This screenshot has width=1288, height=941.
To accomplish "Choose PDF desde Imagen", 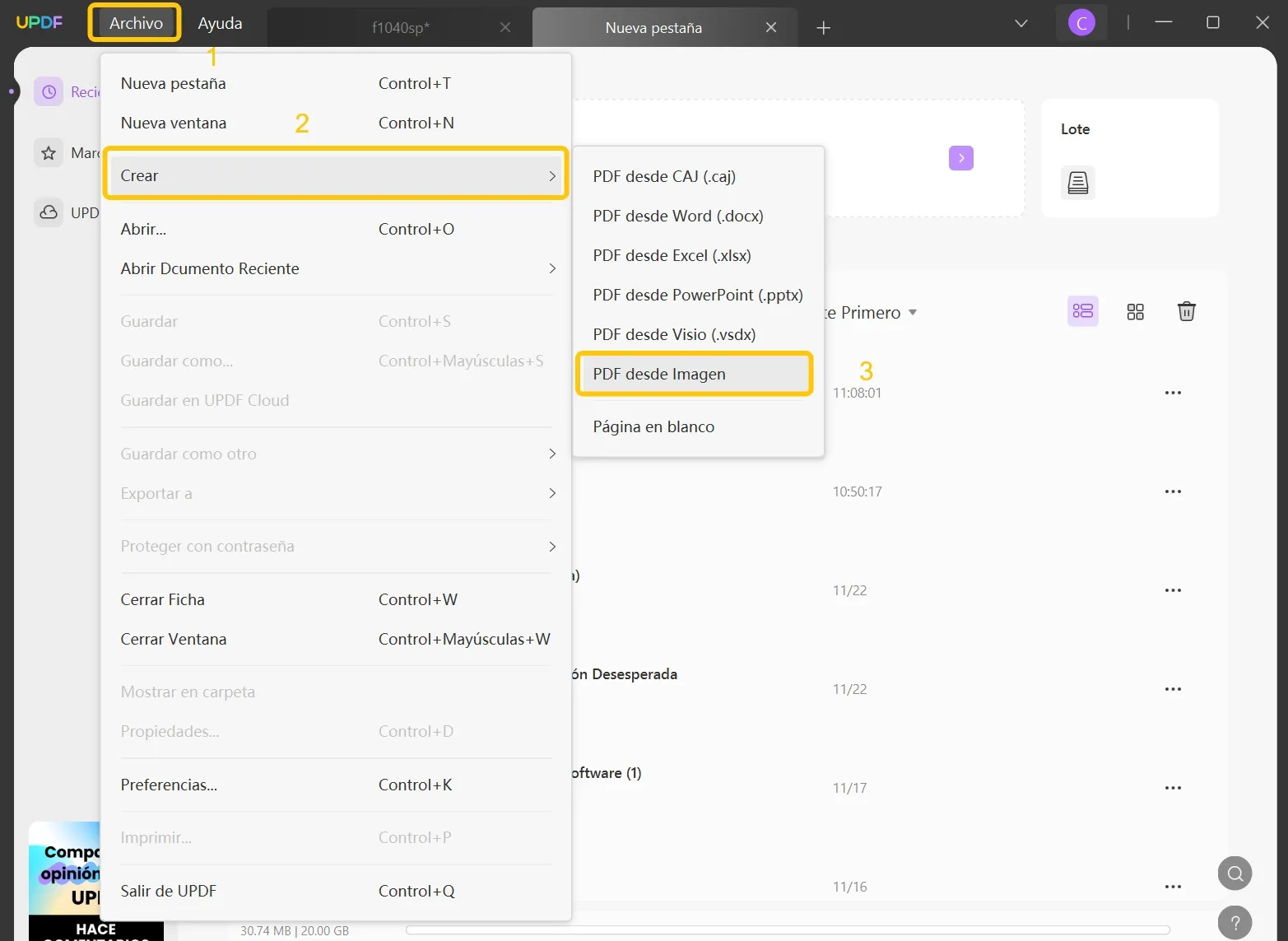I will (695, 374).
